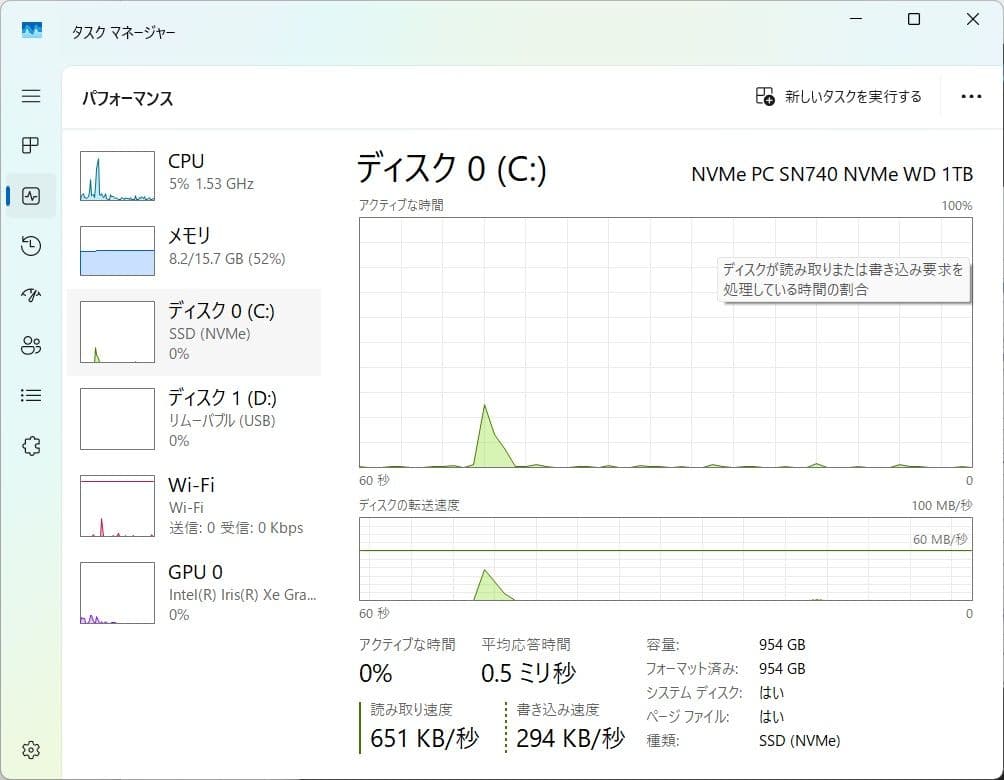Screen dimensions: 1004x780
Task: Open the Startup apps speedometer icon
Action: point(30,295)
